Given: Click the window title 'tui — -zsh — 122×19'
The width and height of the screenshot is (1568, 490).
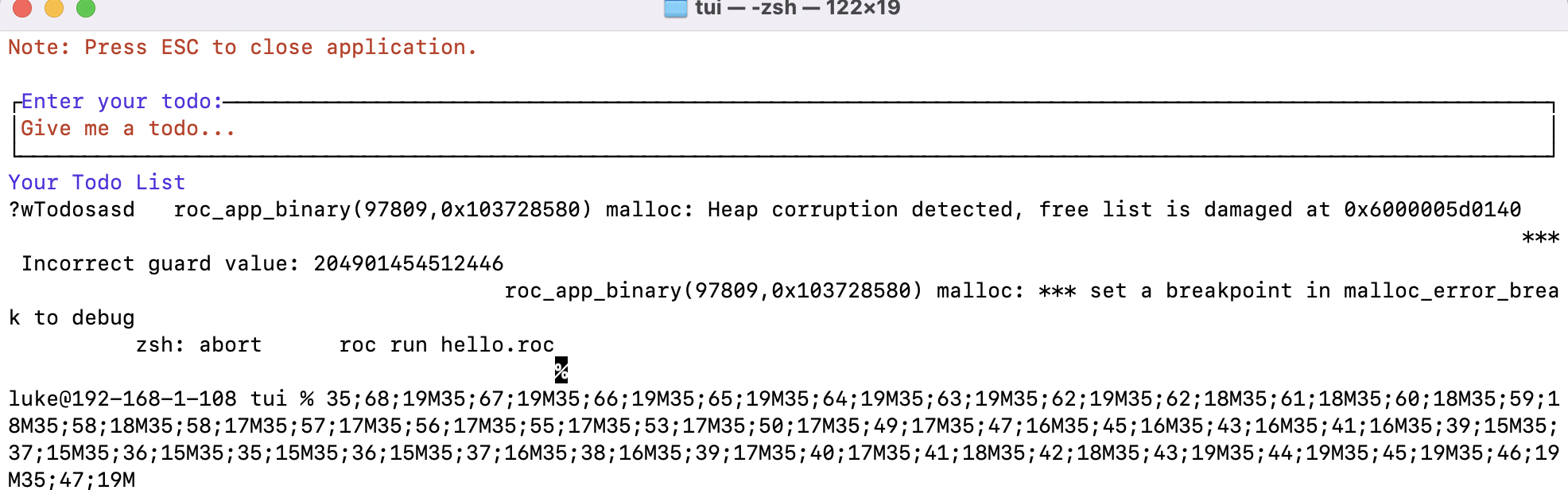Looking at the screenshot, I should pos(798,8).
